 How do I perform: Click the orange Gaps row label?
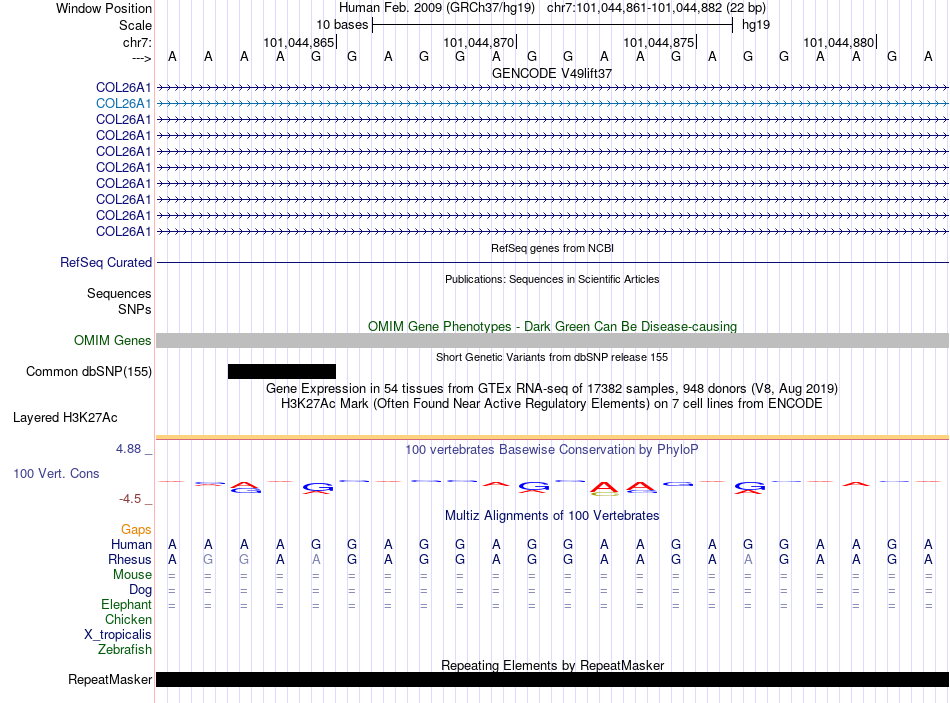pyautogui.click(x=136, y=530)
